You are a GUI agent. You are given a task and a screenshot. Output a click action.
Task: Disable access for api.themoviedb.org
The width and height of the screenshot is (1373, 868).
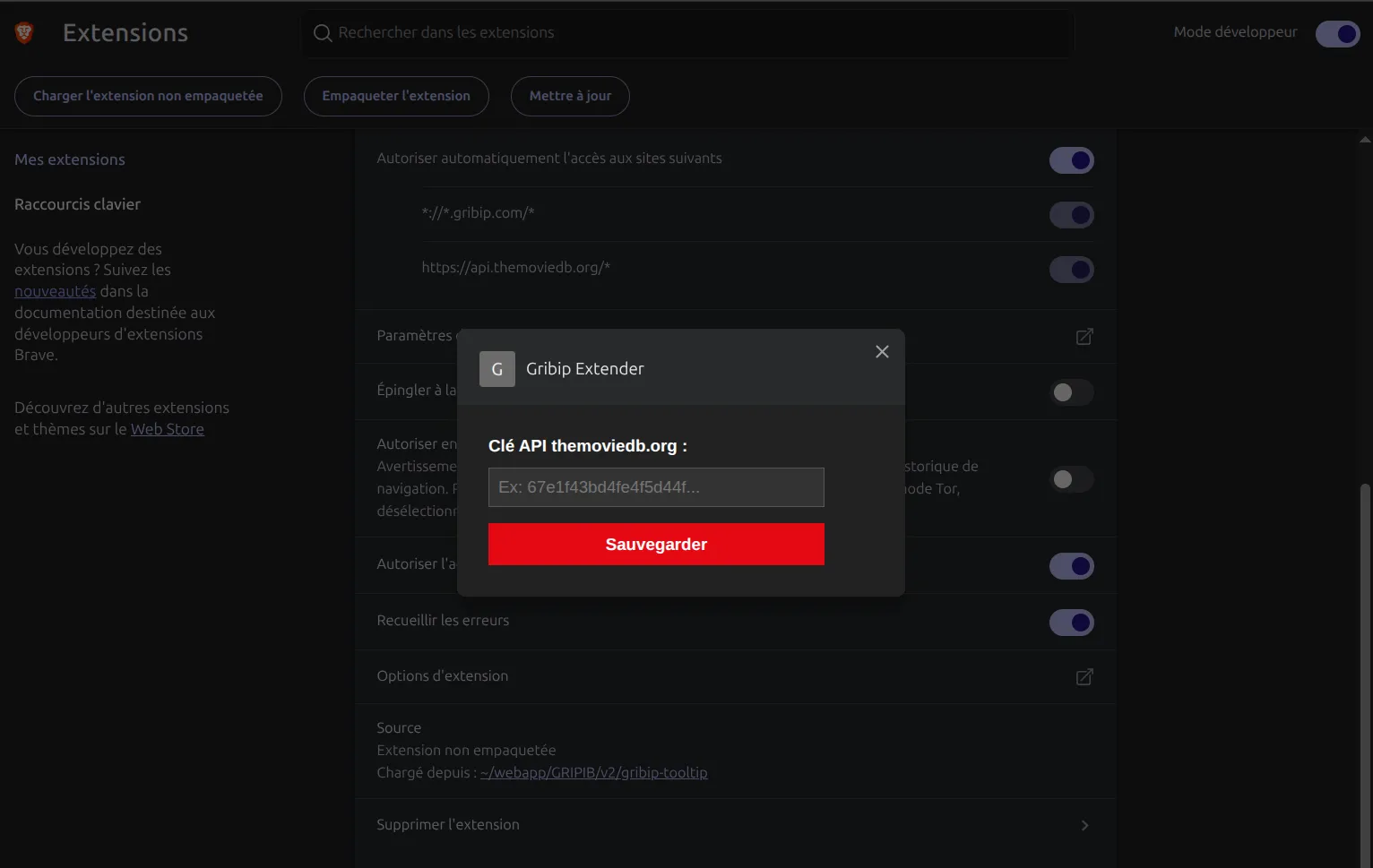click(1072, 270)
